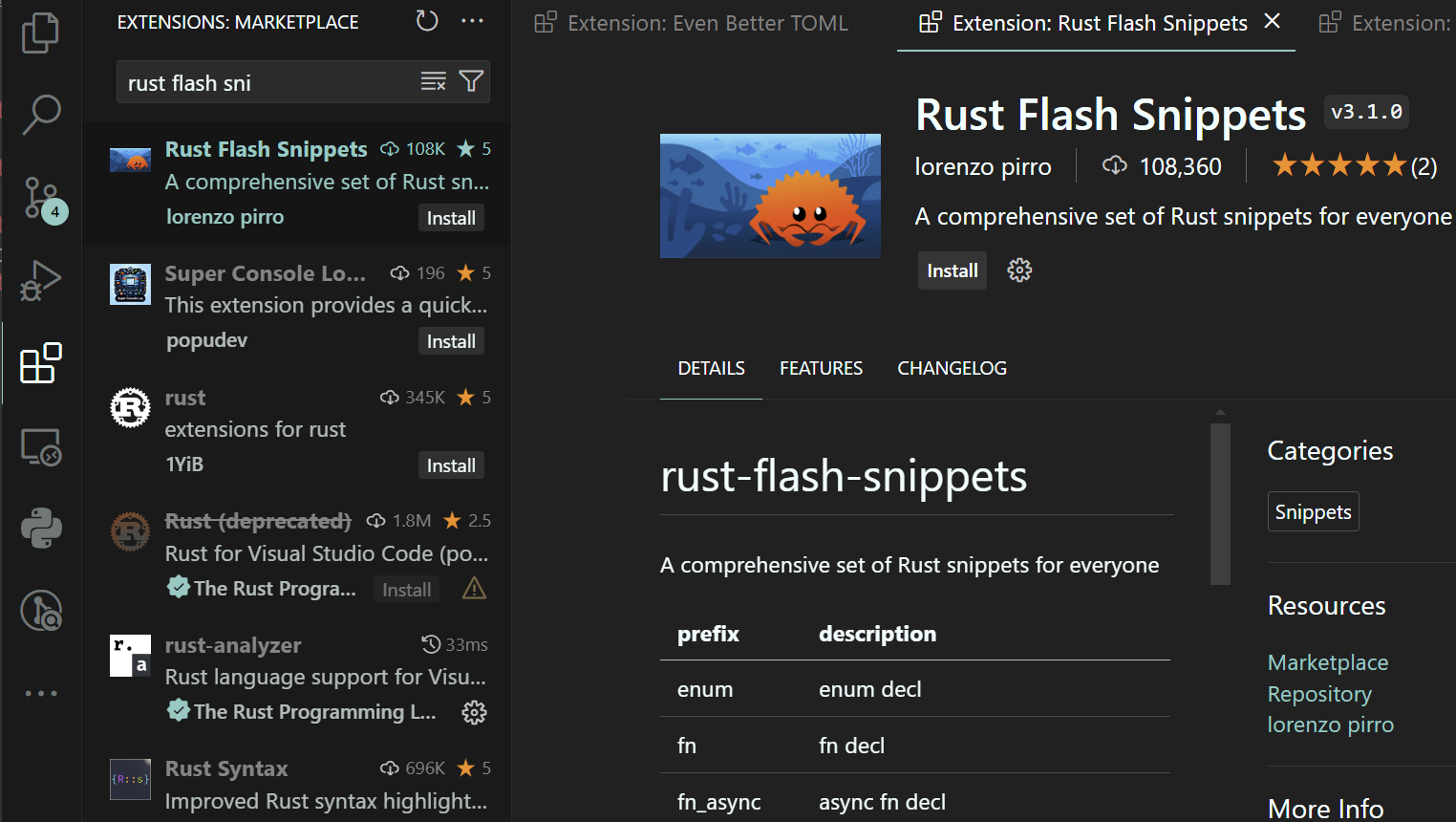Click the large crab extension image
This screenshot has height=822, width=1456.
770,196
